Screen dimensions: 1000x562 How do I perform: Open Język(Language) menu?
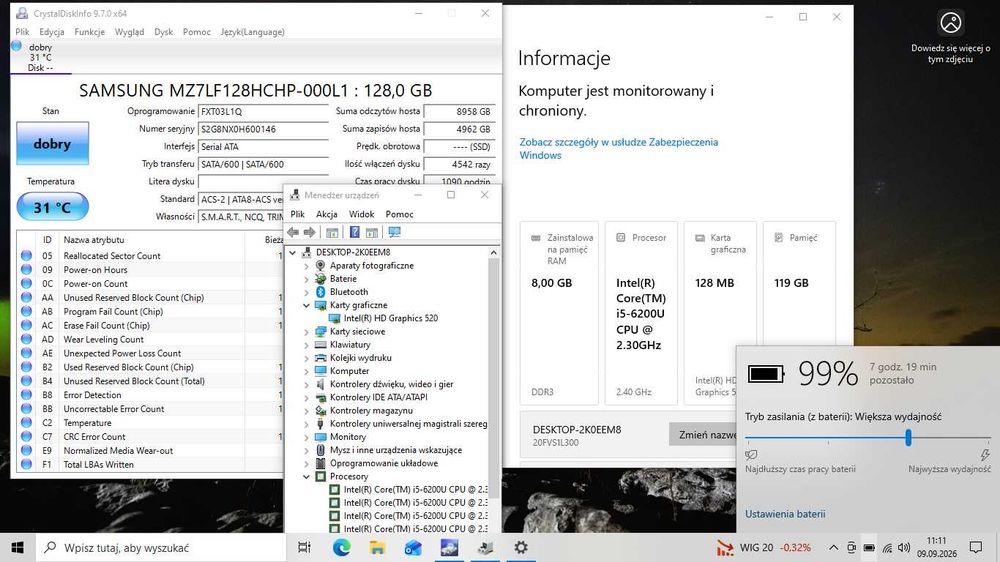point(253,31)
